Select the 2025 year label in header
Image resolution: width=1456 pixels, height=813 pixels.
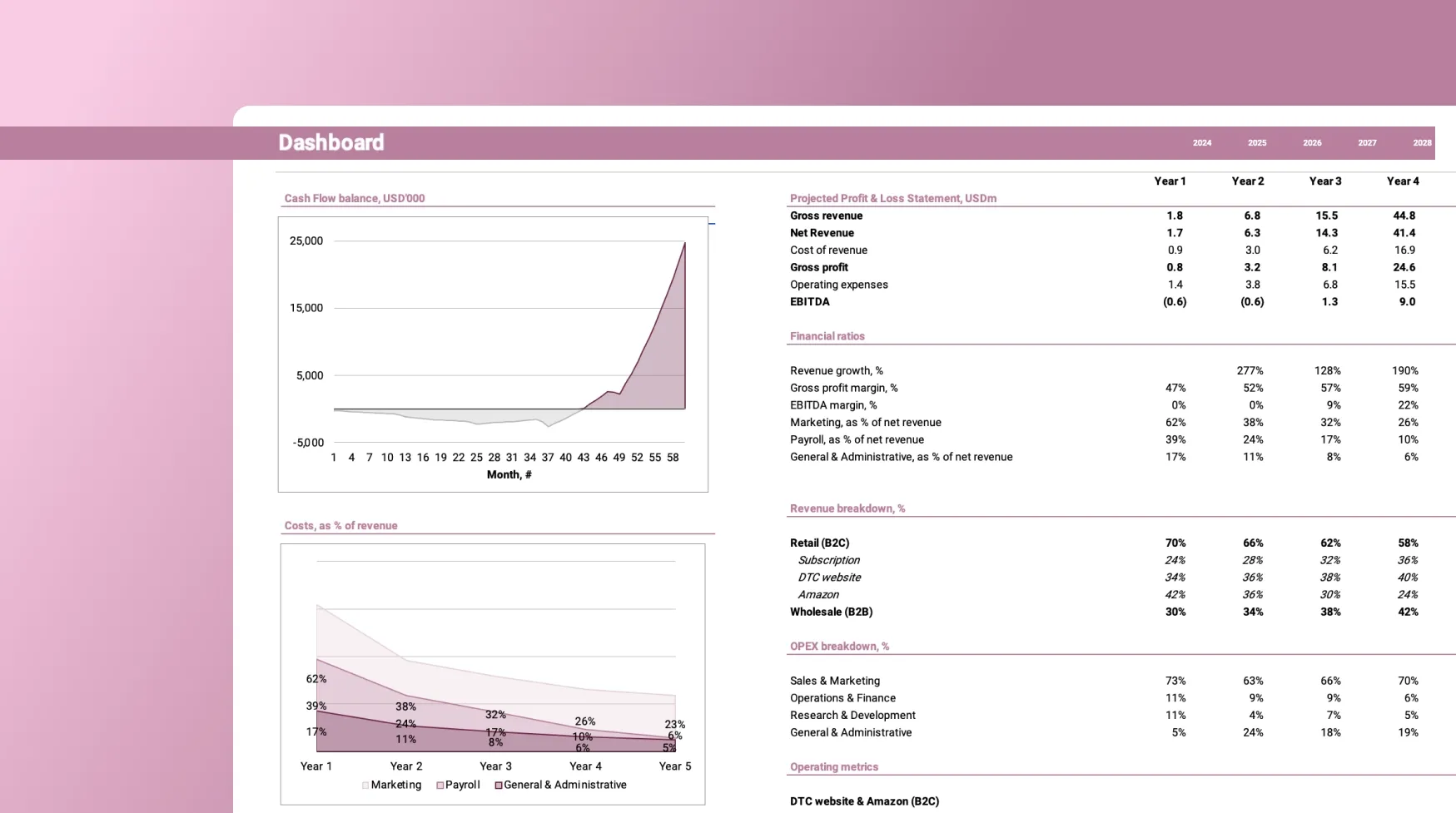[1256, 143]
